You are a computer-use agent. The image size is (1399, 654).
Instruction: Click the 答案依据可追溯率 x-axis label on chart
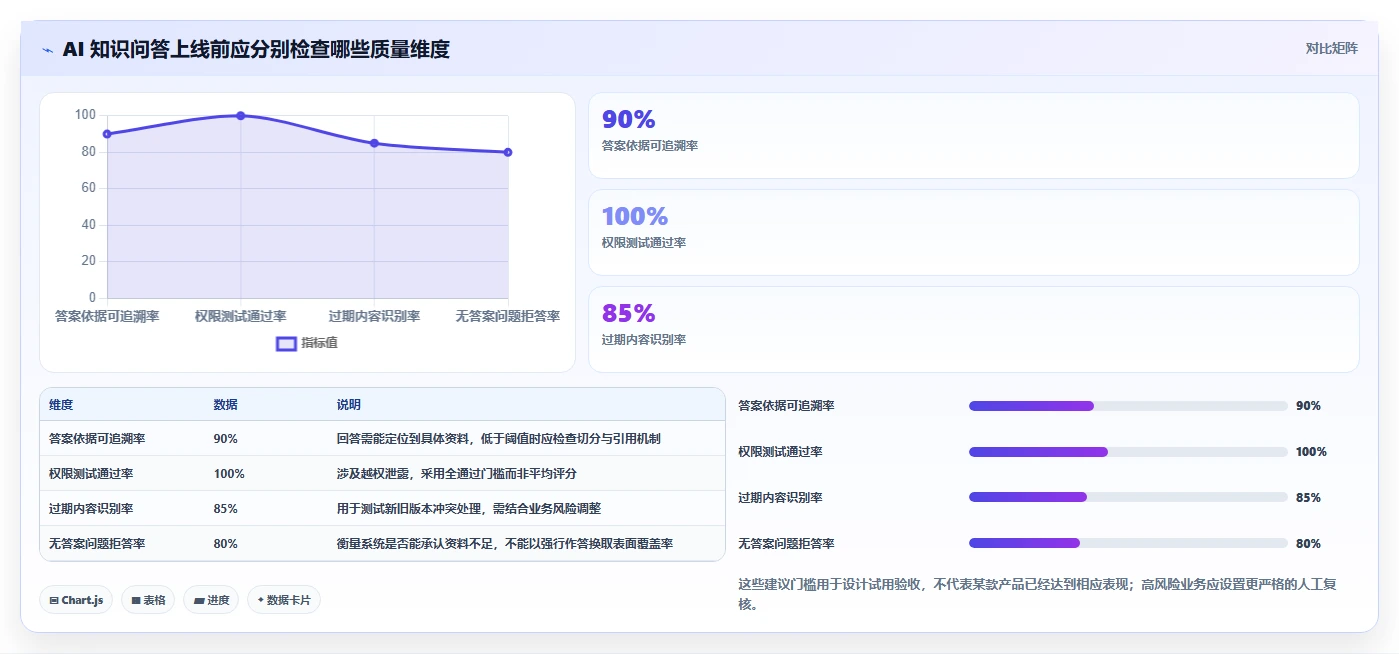pos(107,316)
